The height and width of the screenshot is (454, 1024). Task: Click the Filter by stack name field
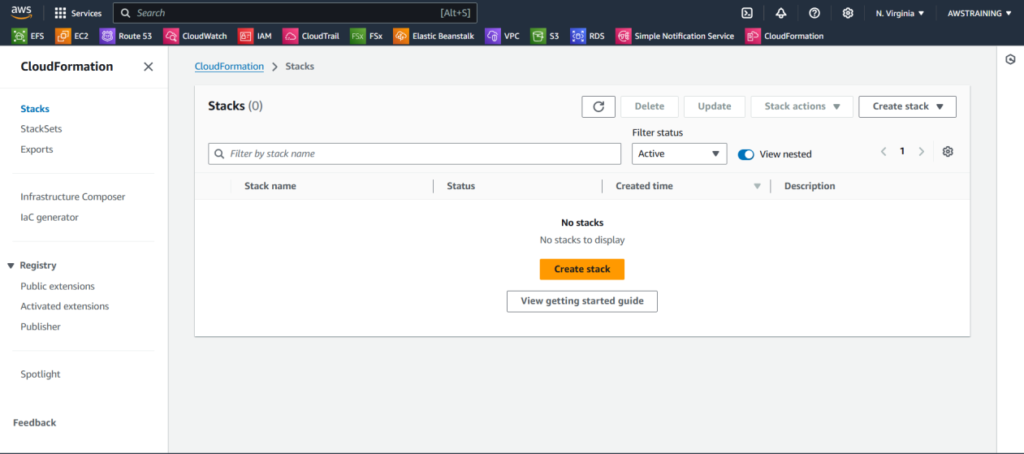click(x=414, y=154)
